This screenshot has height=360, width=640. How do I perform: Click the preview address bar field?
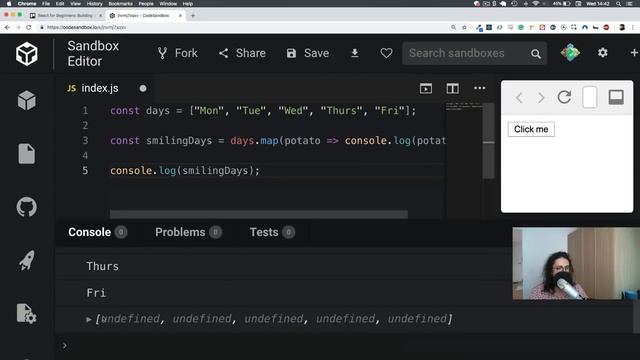pyautogui.click(x=590, y=97)
